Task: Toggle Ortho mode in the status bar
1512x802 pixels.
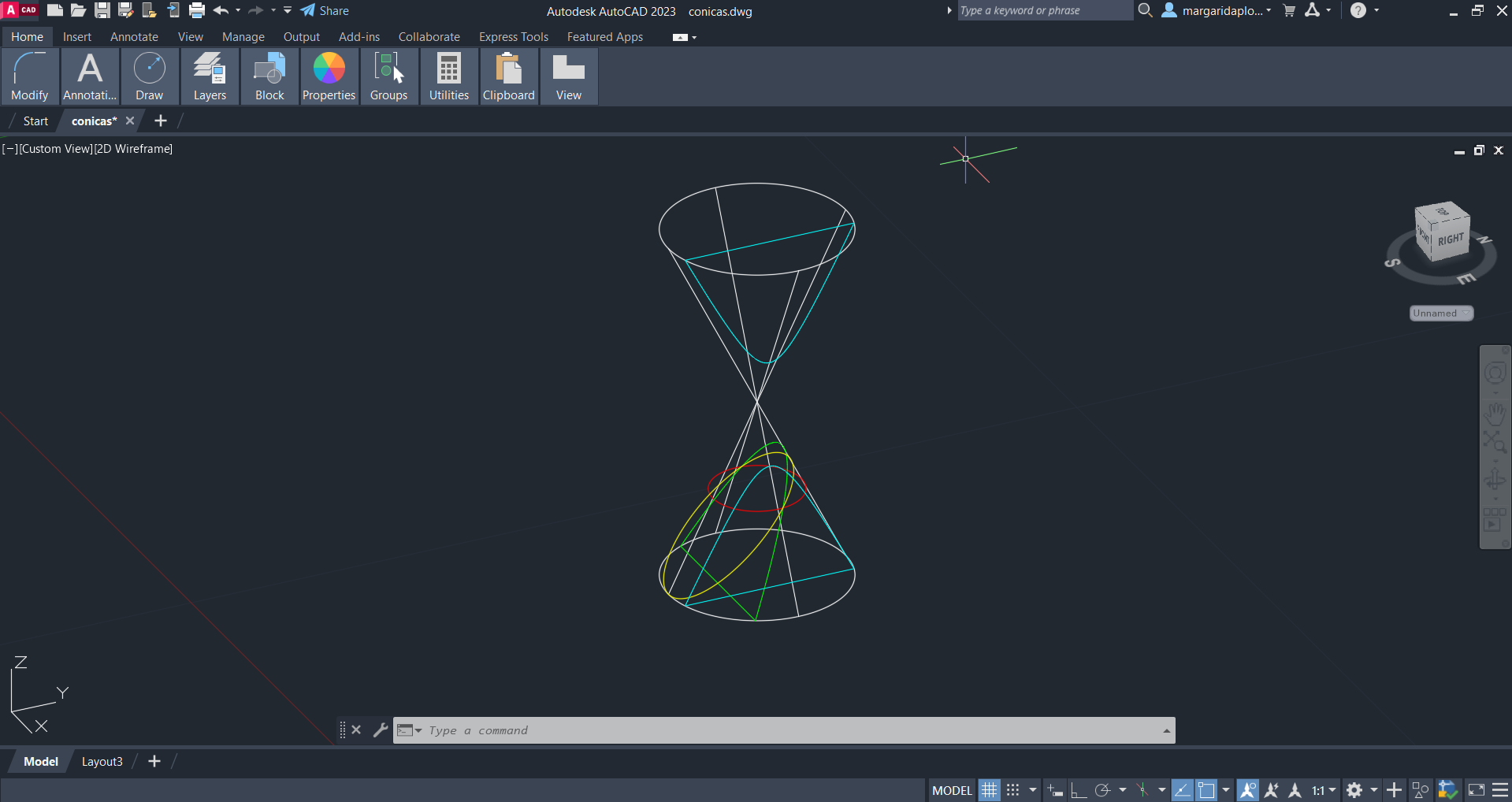Action: (1078, 790)
